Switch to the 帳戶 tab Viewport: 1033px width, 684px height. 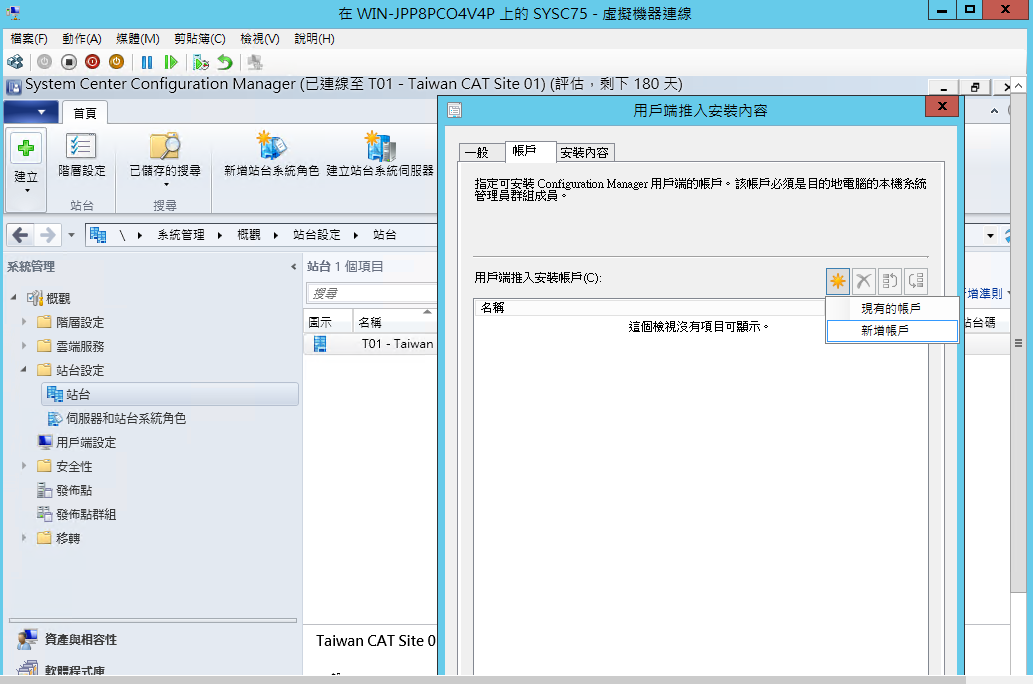coord(530,151)
